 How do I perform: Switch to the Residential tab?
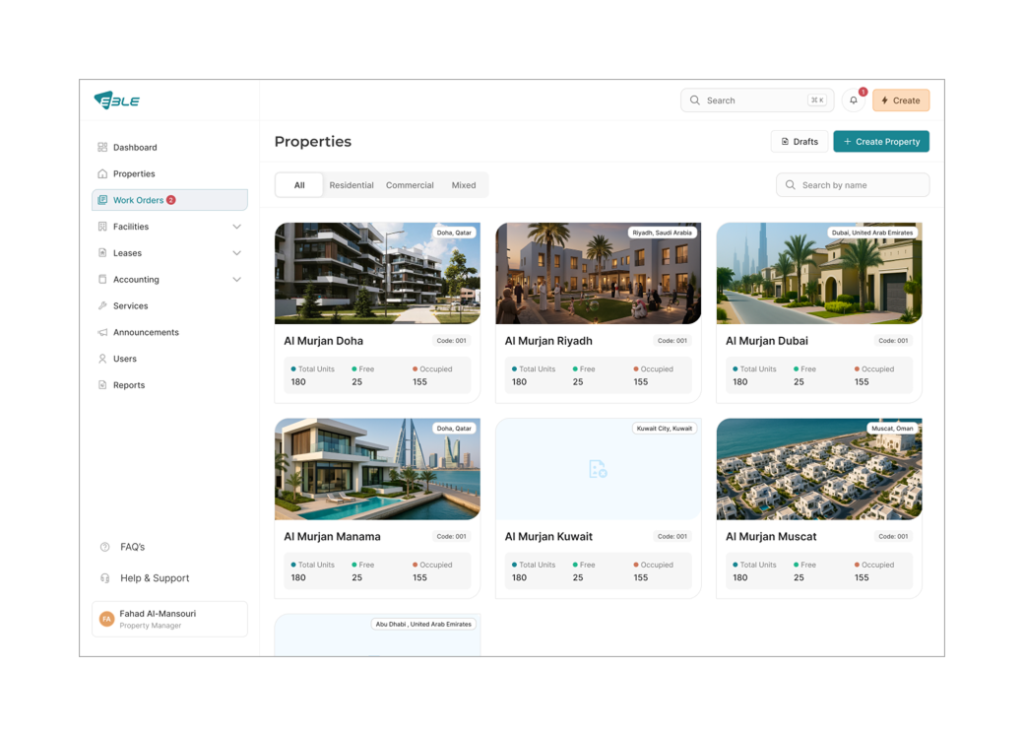point(351,185)
